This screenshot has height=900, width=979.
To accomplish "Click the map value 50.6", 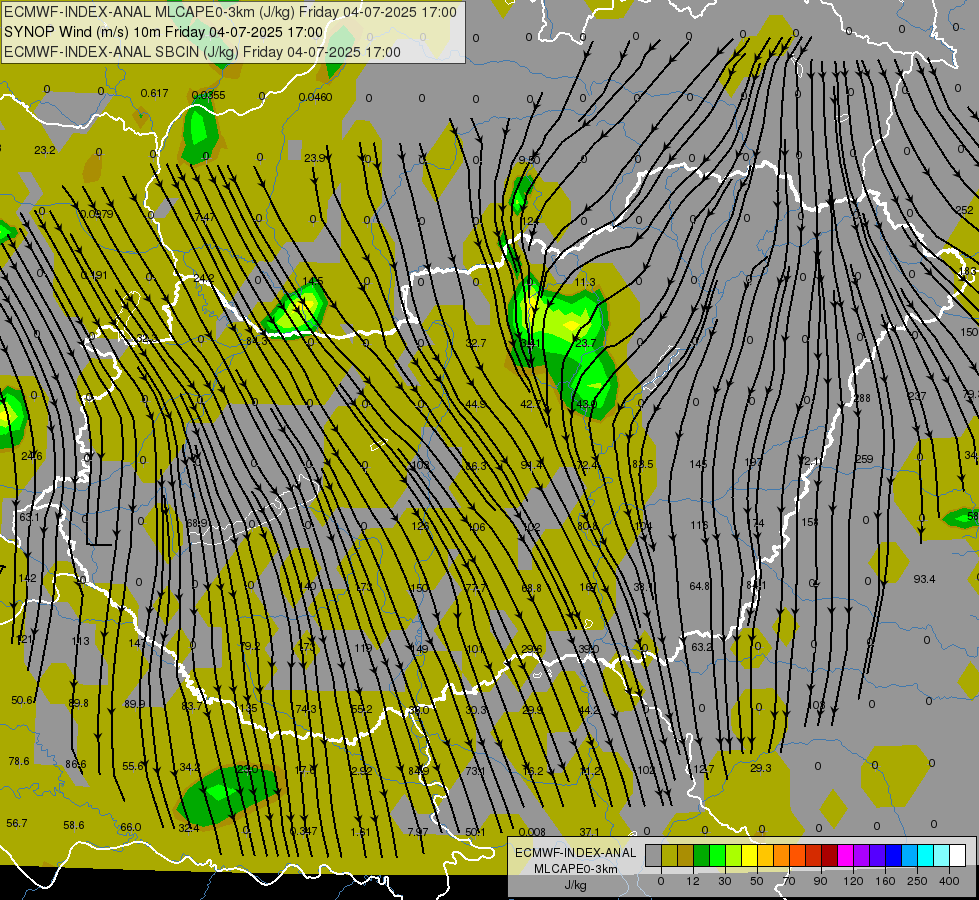I will click(22, 700).
